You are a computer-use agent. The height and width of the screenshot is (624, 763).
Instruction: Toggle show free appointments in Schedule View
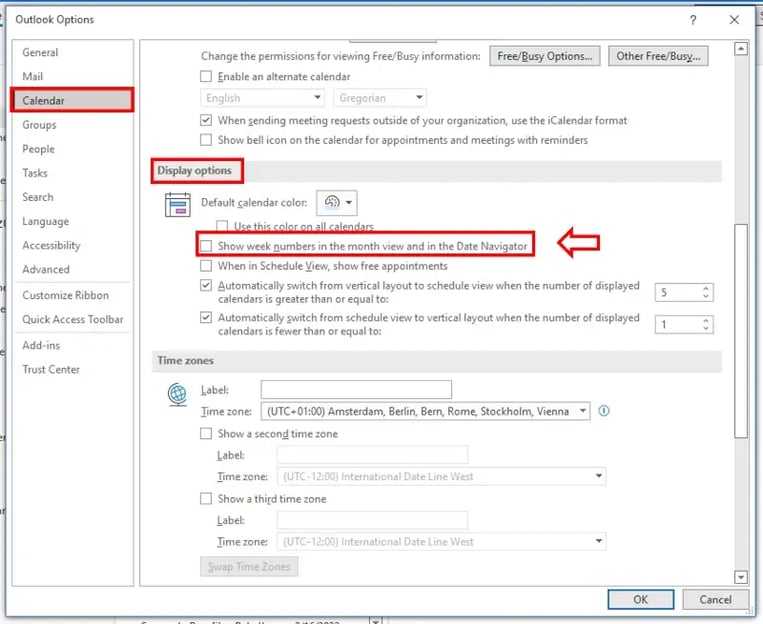(206, 266)
